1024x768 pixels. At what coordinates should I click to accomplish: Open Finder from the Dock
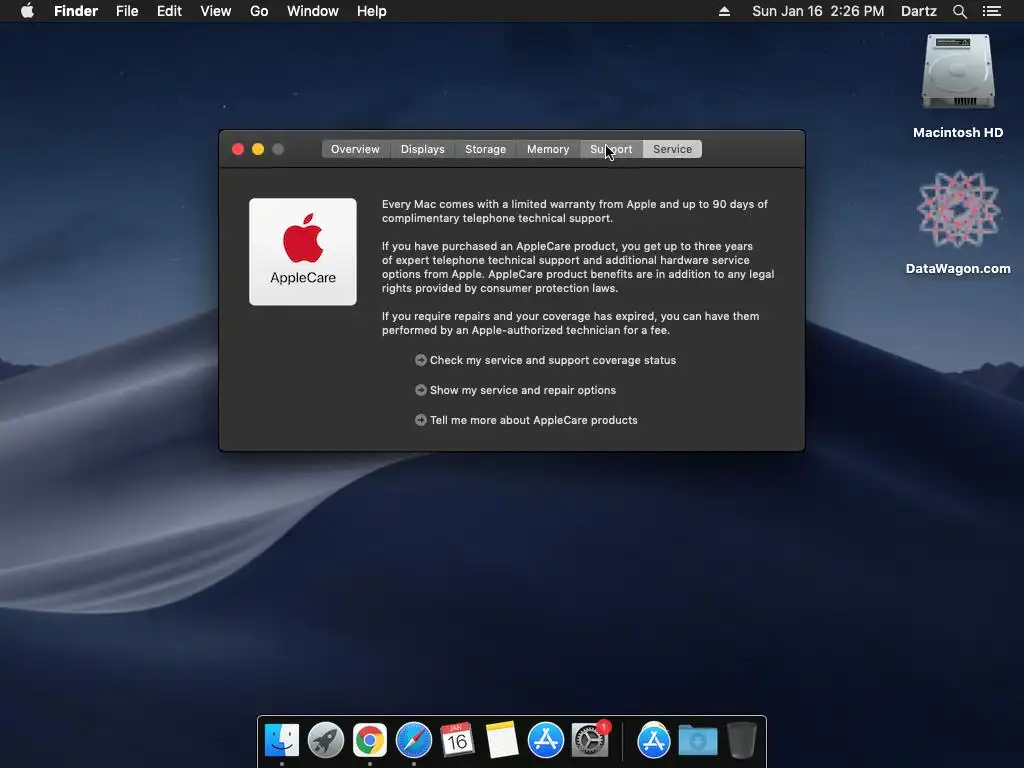pyautogui.click(x=281, y=740)
